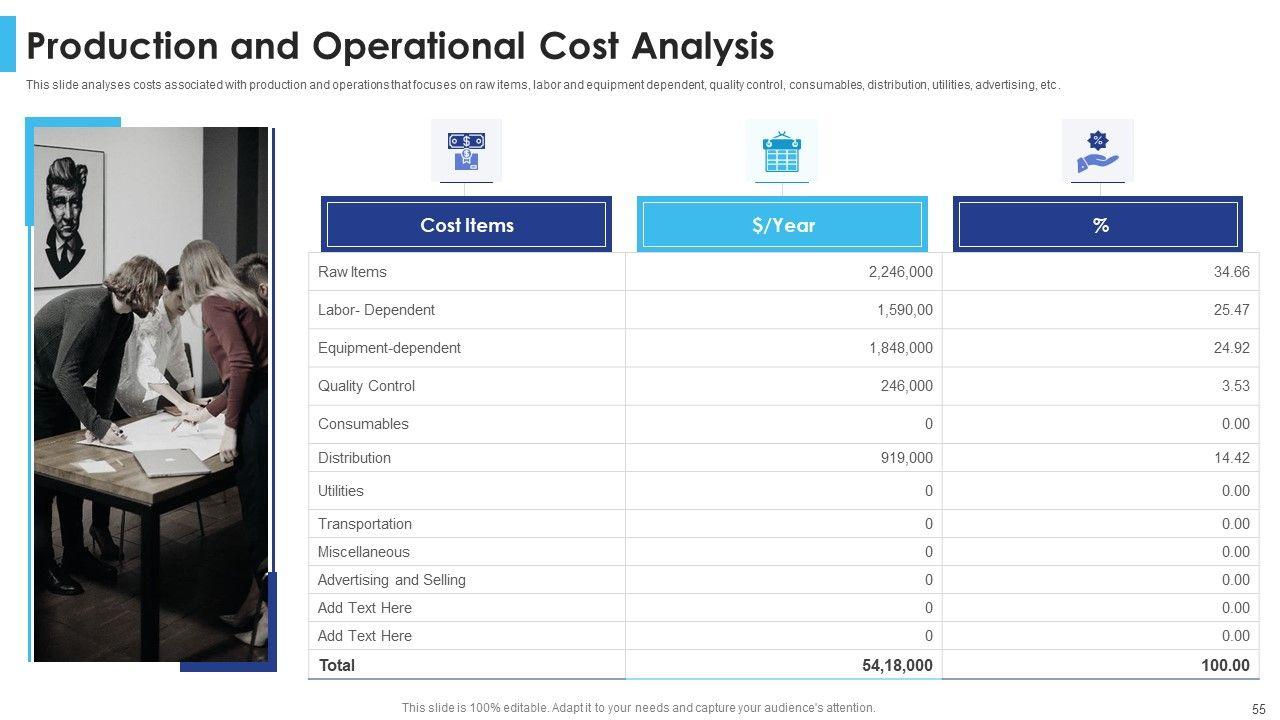Click the slide number 55

tap(1258, 708)
